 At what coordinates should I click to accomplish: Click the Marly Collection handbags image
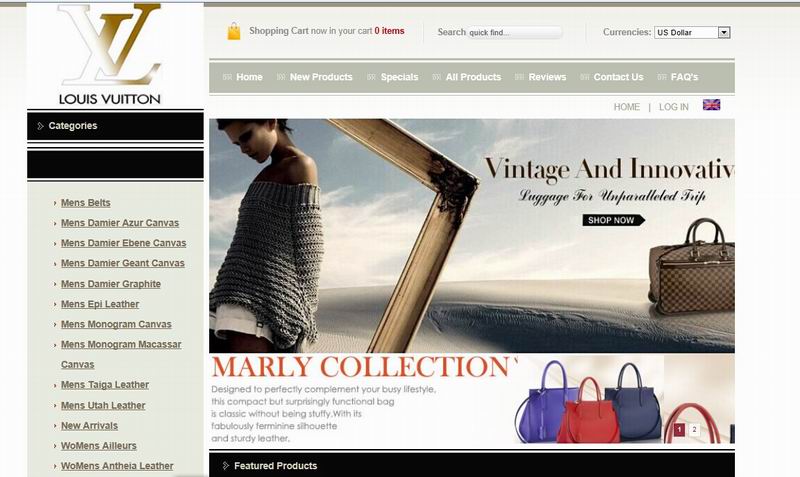click(x=590, y=400)
